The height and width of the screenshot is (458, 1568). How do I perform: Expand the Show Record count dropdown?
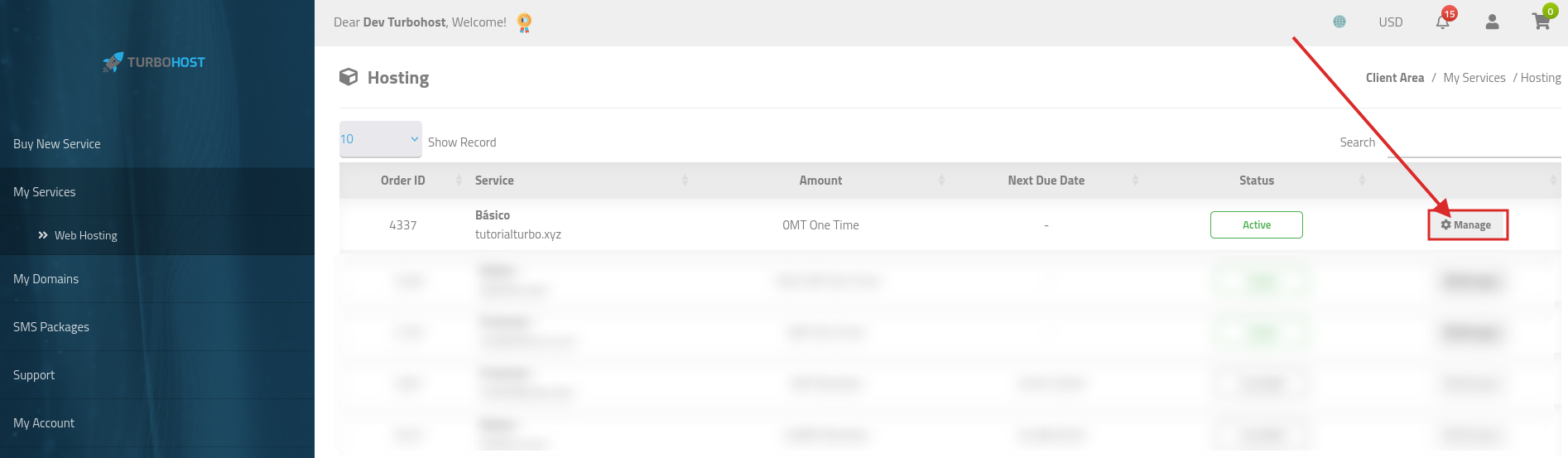(381, 139)
